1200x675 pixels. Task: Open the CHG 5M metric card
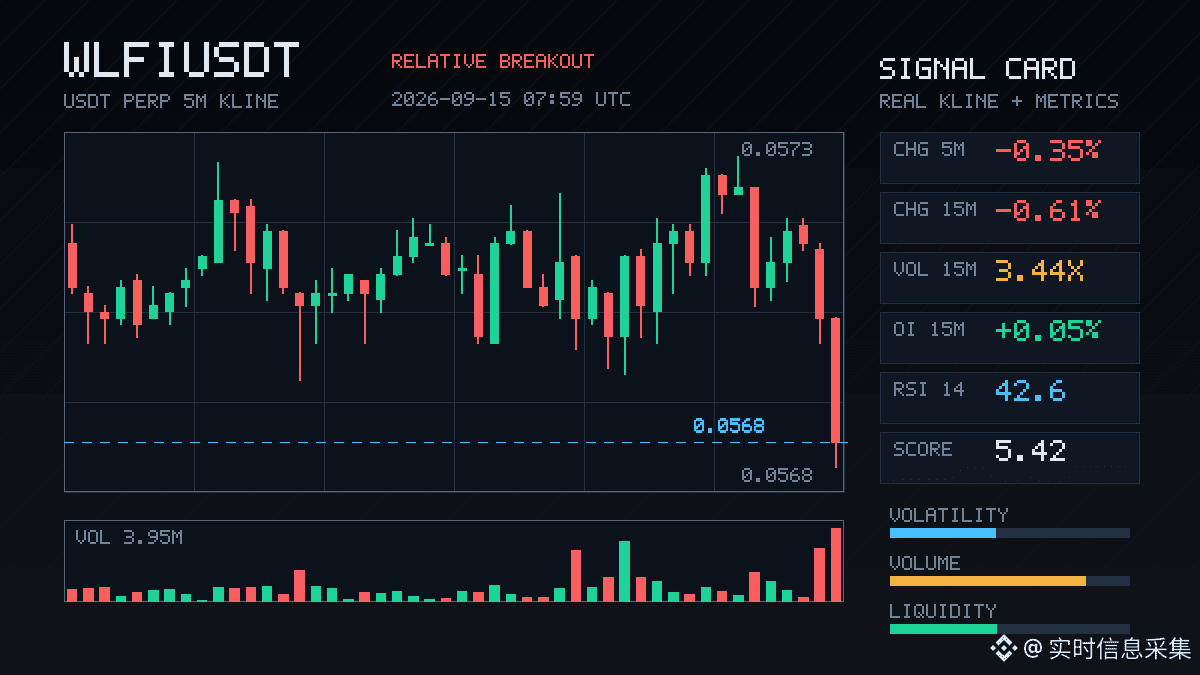pos(1009,158)
